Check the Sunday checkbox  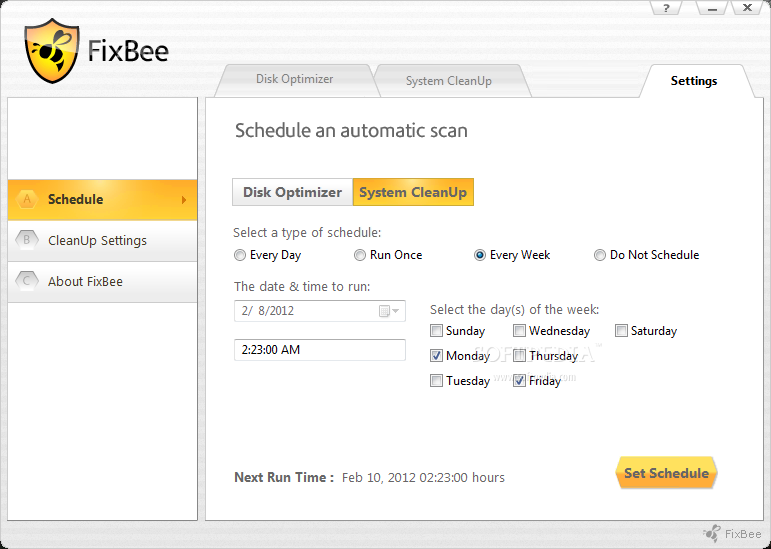436,330
